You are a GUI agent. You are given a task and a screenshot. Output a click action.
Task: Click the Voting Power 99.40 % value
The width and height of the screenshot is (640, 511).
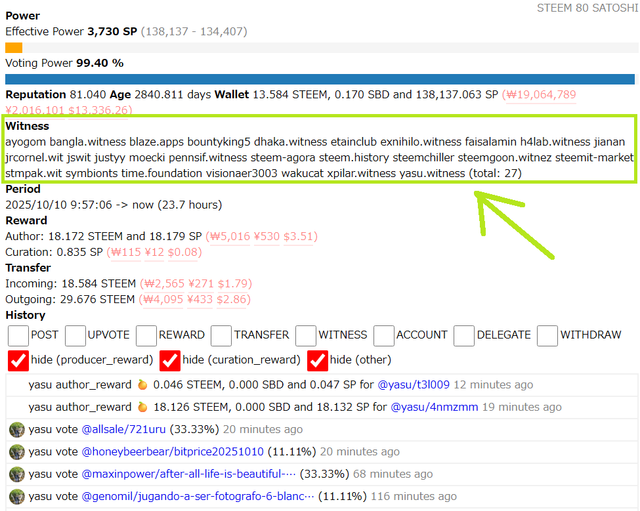100,63
